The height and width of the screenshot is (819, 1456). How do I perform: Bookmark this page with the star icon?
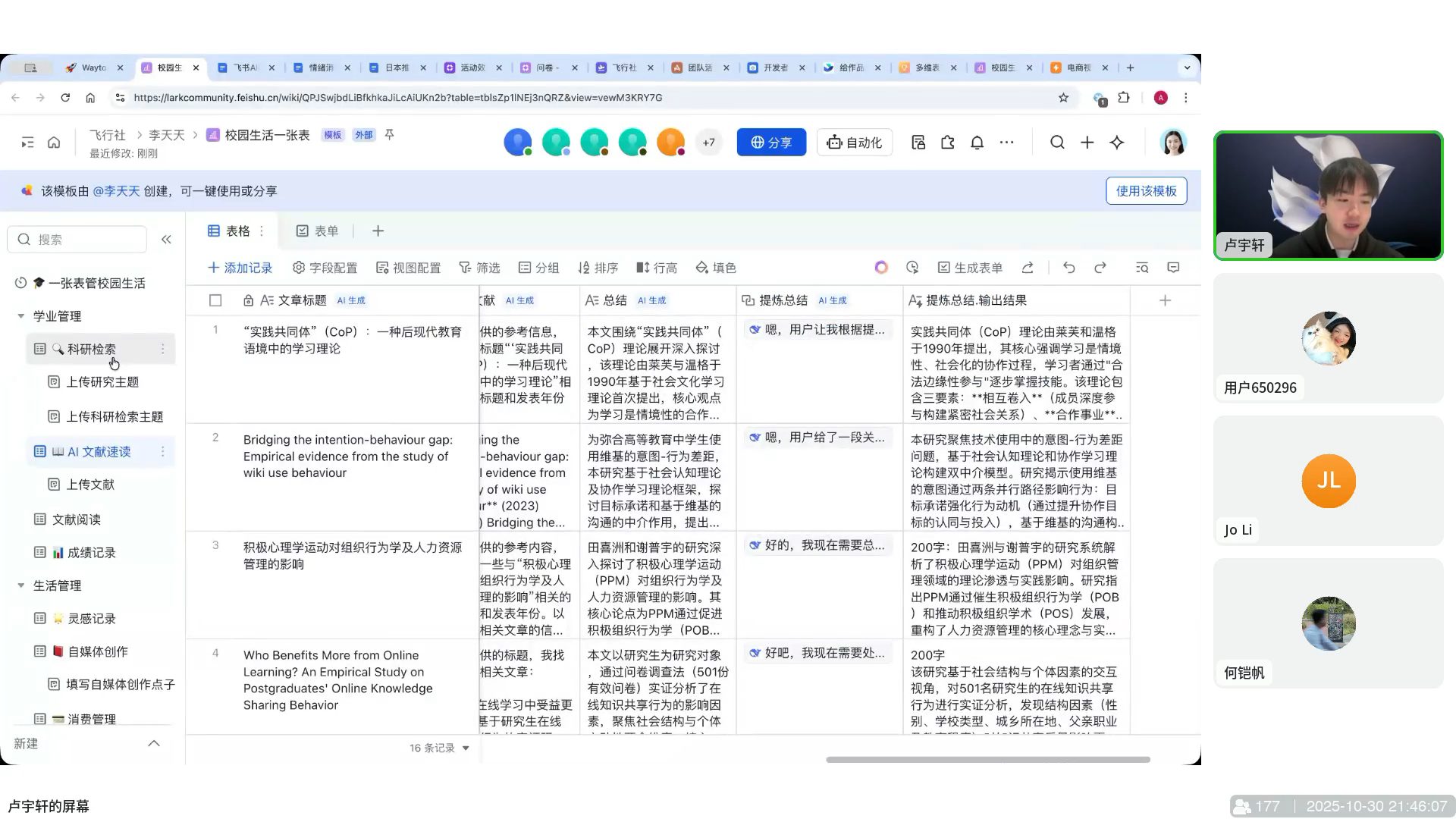(1063, 98)
